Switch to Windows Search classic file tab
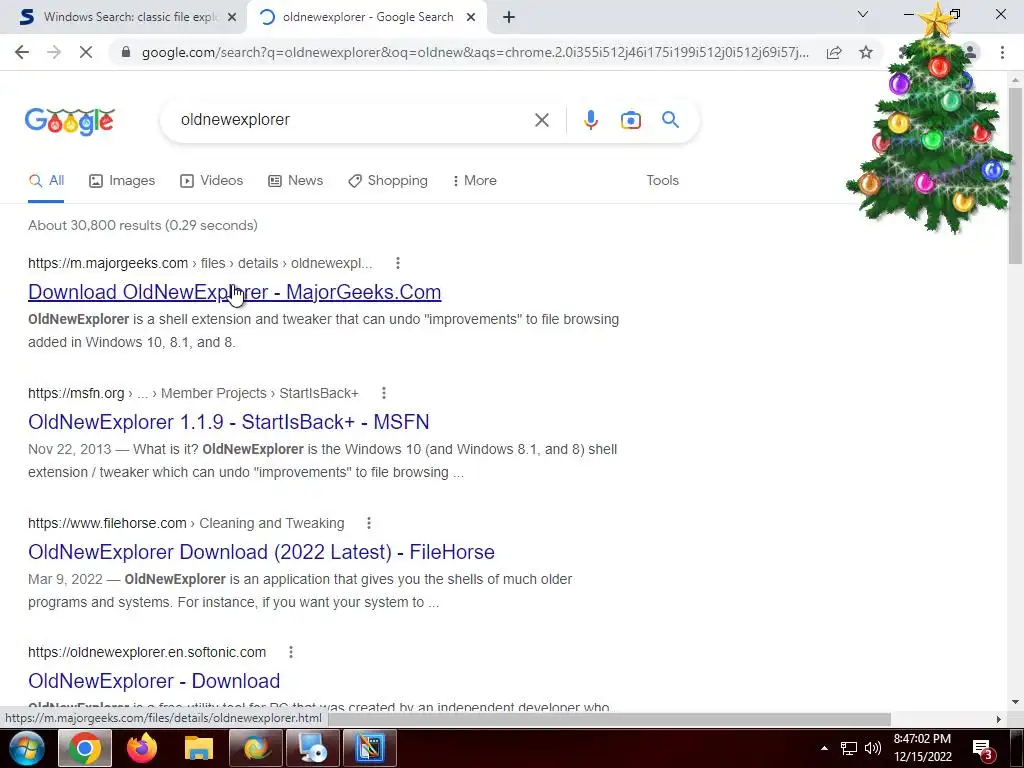Screen dimensions: 1024x768 pyautogui.click(x=123, y=17)
